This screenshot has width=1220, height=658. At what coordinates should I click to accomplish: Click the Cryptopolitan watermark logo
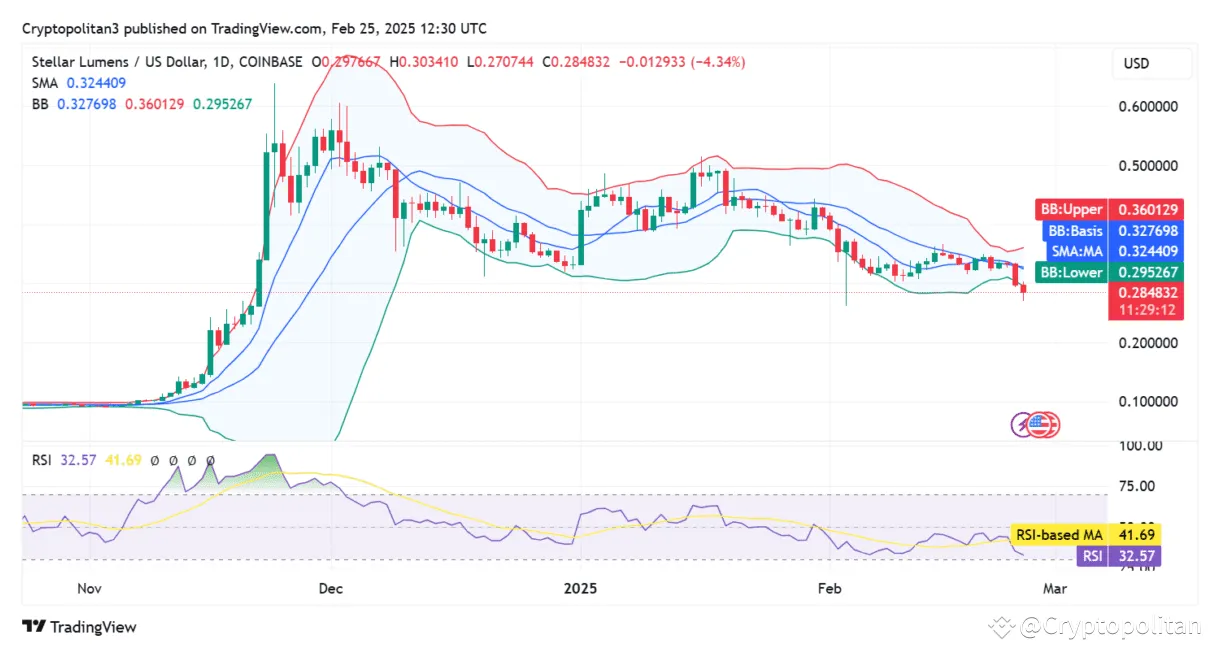1000,627
